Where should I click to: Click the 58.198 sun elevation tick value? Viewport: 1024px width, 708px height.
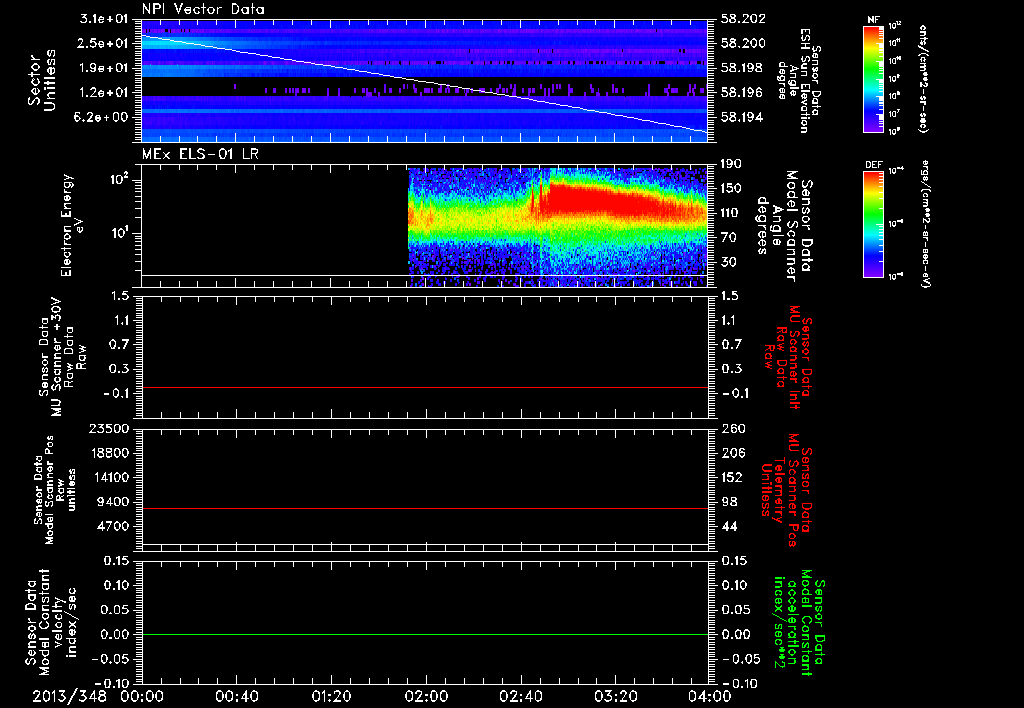[743, 68]
